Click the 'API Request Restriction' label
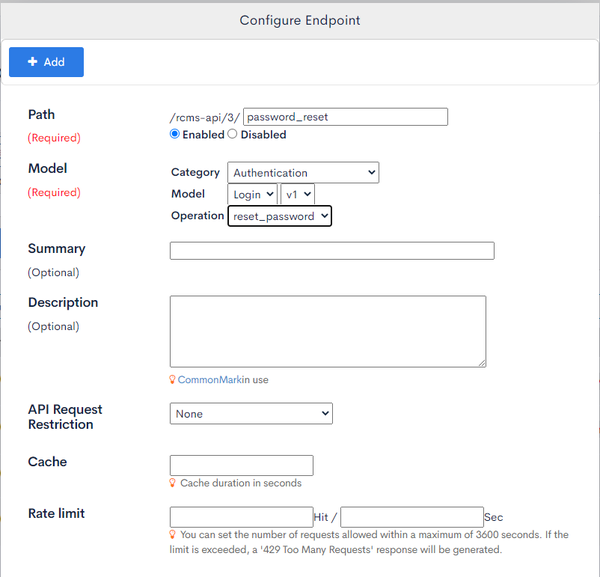The height and width of the screenshot is (577, 600). [65, 417]
